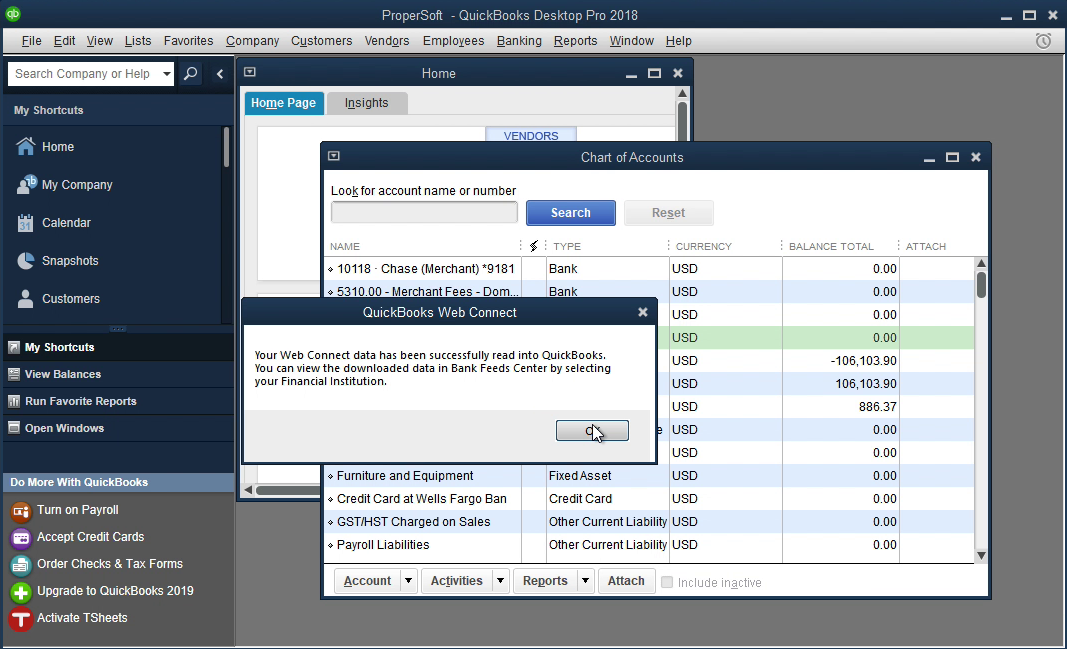Open the Company menu
The width and height of the screenshot is (1067, 649).
tap(252, 41)
